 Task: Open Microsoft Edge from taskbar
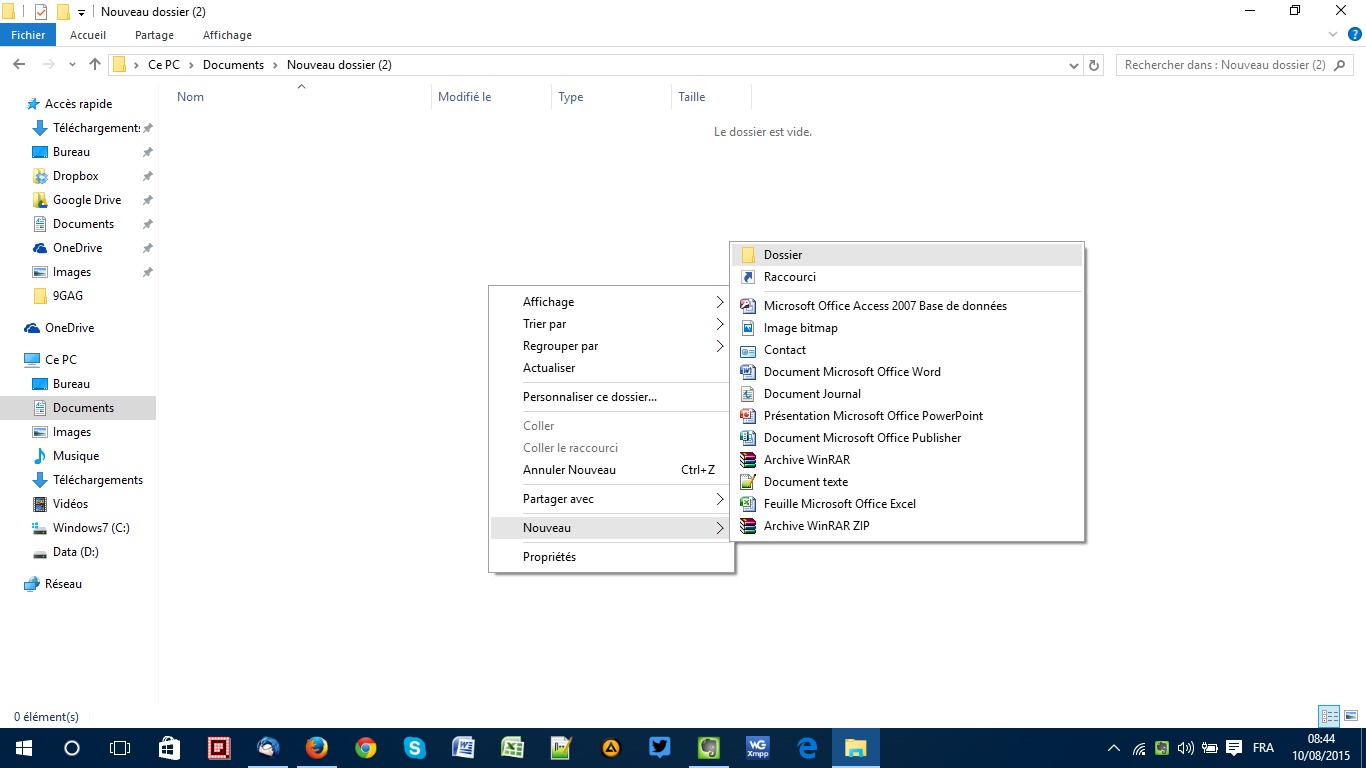click(x=807, y=748)
